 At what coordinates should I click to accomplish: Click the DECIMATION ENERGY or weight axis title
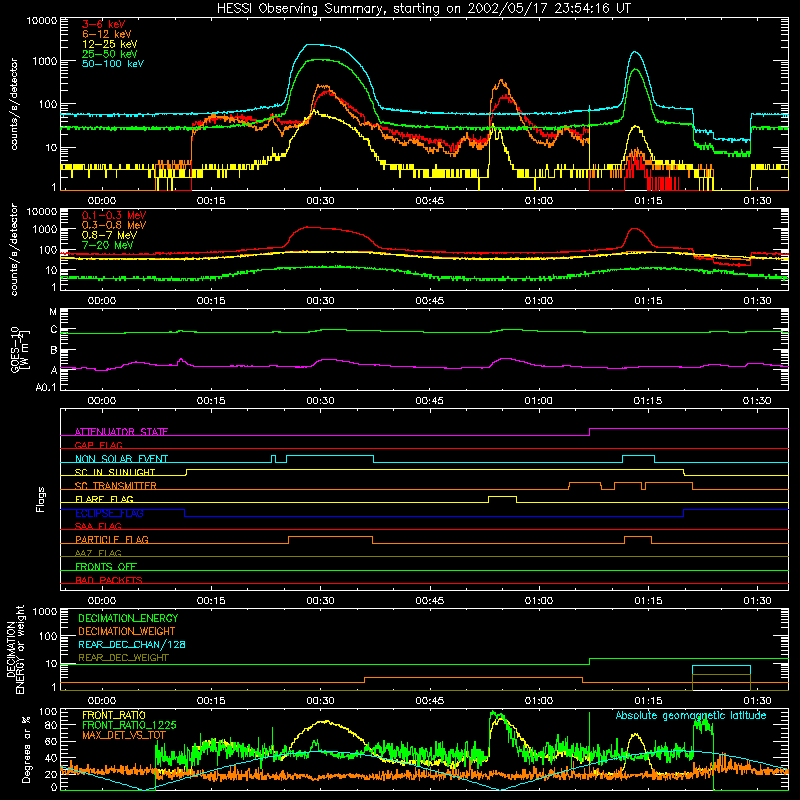[15, 649]
